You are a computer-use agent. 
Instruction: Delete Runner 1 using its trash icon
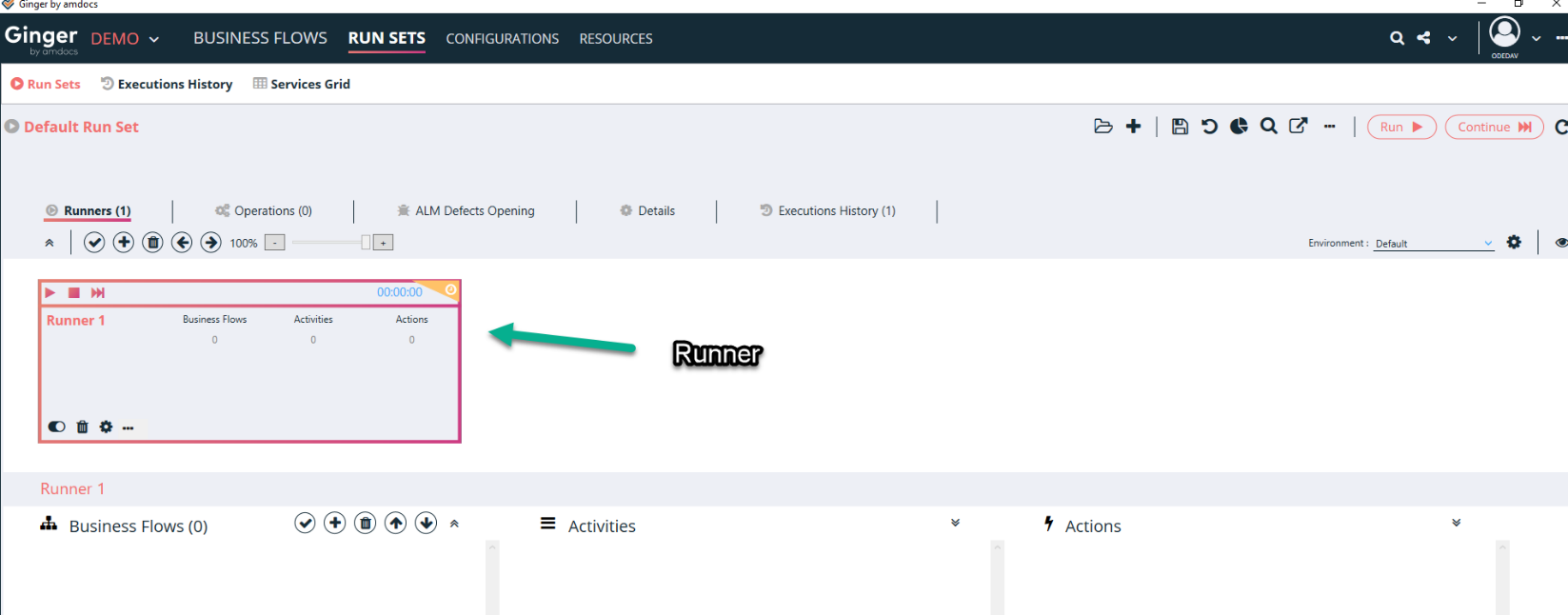[x=82, y=427]
